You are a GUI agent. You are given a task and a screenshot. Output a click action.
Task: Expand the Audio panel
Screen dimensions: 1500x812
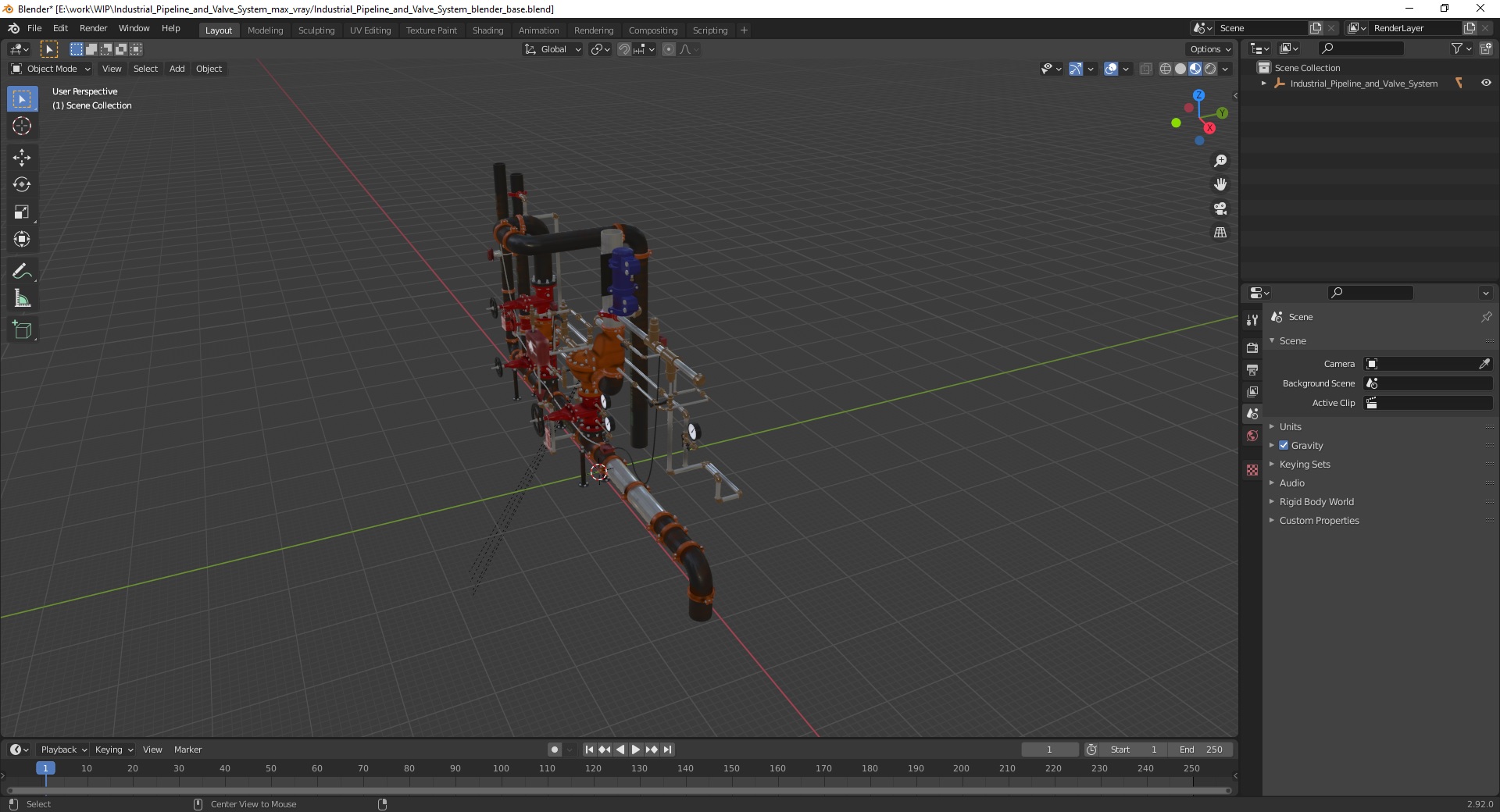click(x=1292, y=483)
